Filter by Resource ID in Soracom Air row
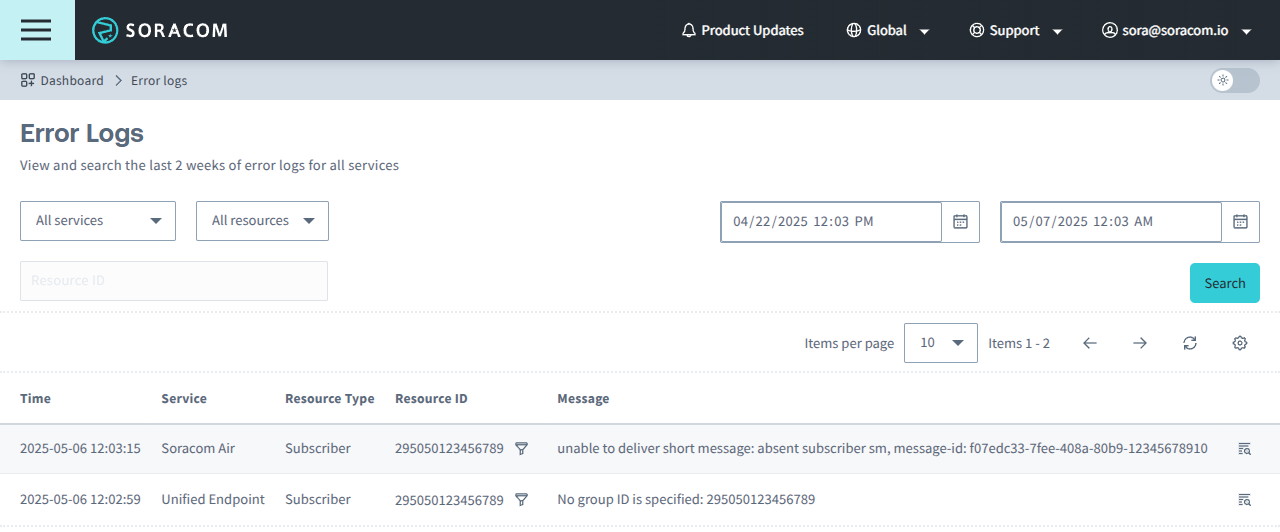Viewport: 1280px width, 532px height. point(521,449)
